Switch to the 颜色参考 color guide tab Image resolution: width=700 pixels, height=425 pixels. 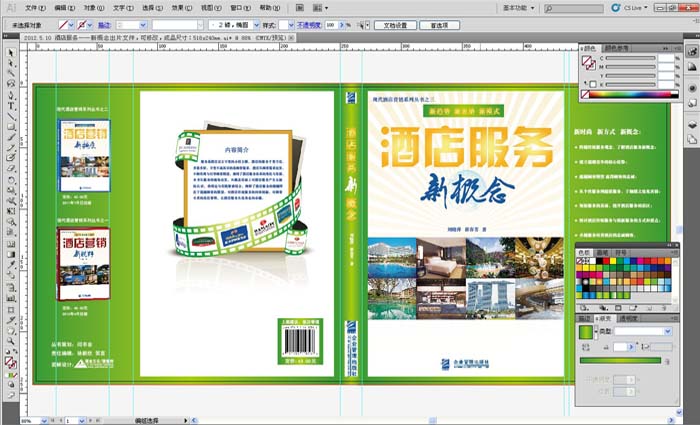617,48
